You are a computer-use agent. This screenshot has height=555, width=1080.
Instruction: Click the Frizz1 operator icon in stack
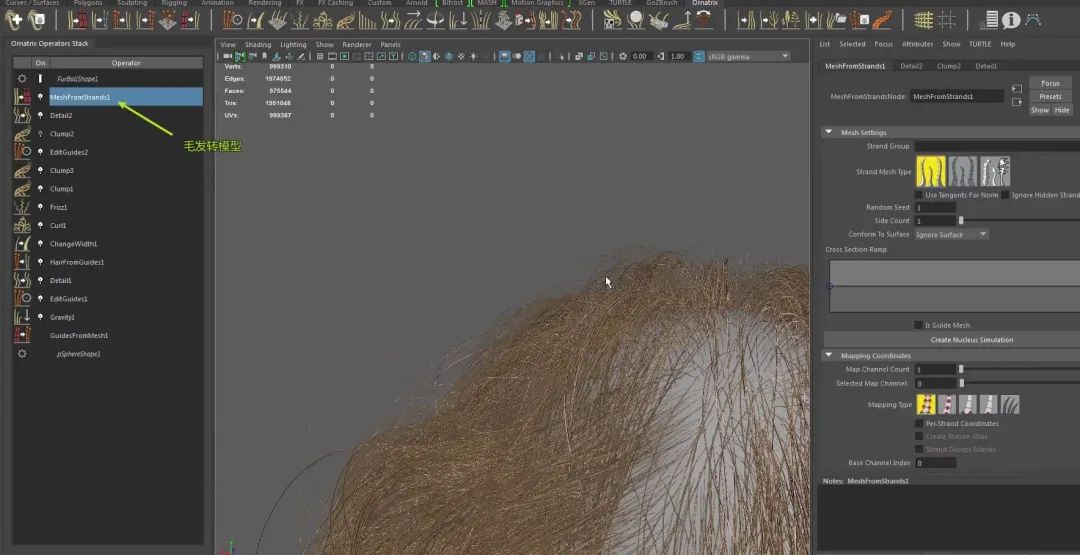pos(22,207)
